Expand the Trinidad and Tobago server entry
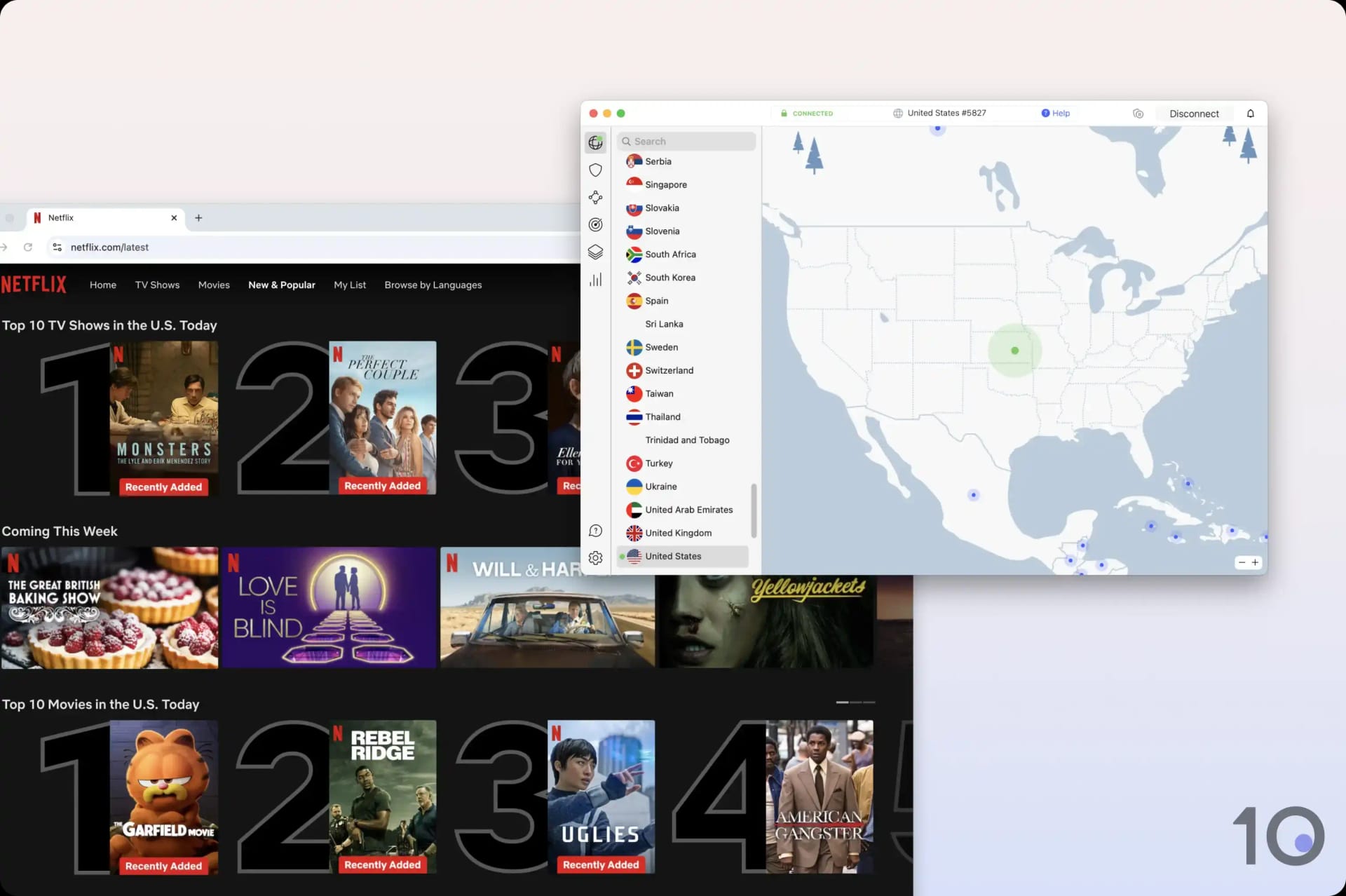 (x=687, y=439)
